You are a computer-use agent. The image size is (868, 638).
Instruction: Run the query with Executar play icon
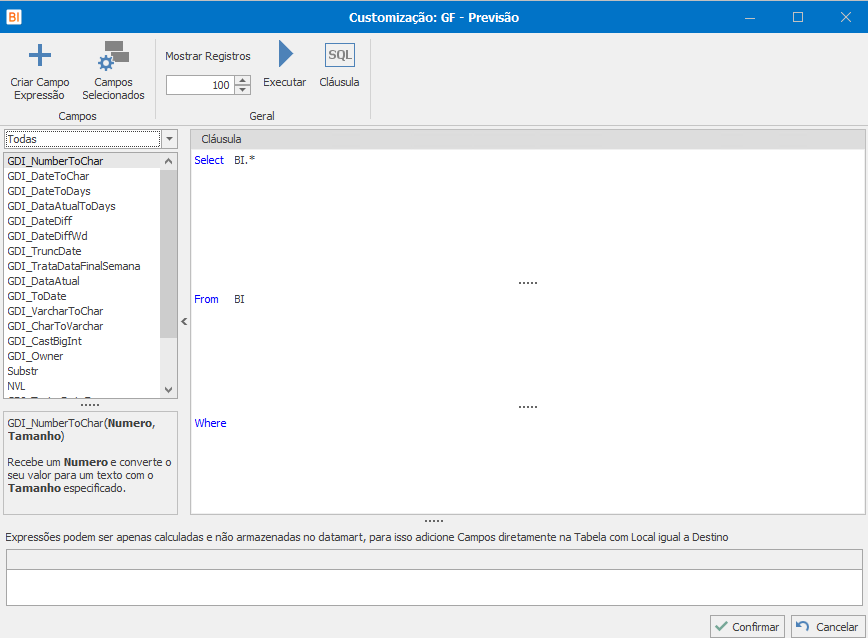pos(285,54)
